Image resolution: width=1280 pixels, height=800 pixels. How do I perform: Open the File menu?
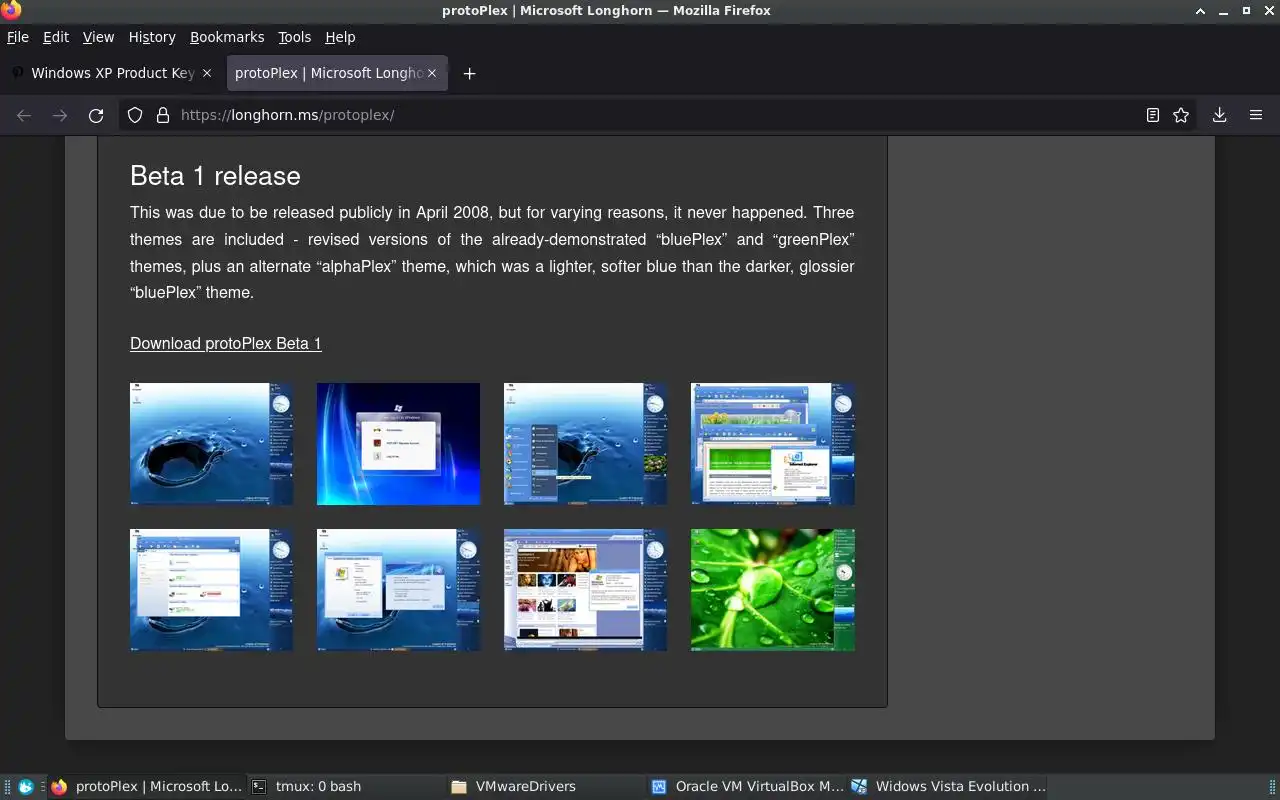tap(18, 37)
